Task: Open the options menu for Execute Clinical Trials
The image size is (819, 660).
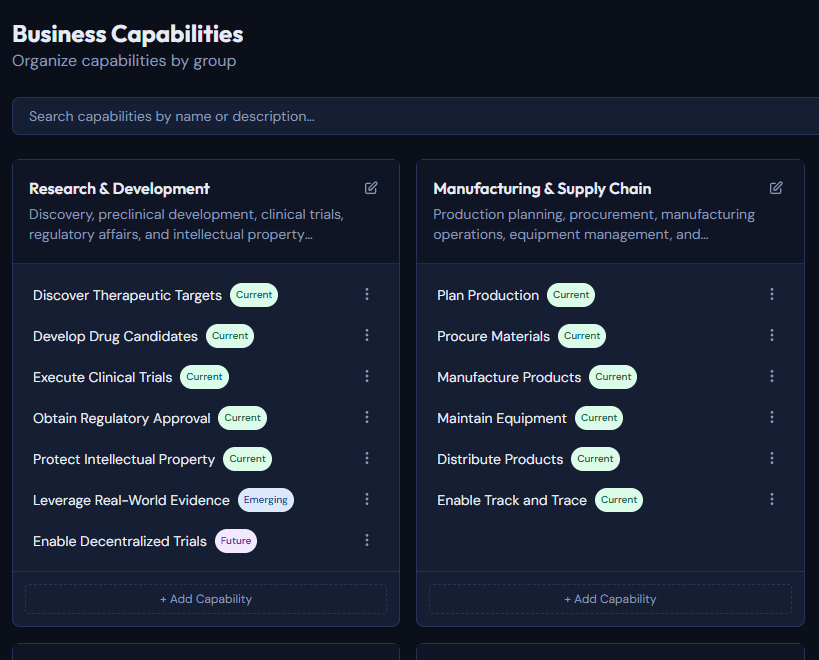Action: 367,376
